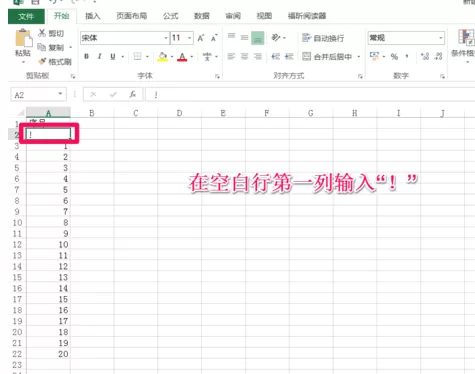This screenshot has height=374, width=475.
Task: Align text left icon
Action: (231, 56)
